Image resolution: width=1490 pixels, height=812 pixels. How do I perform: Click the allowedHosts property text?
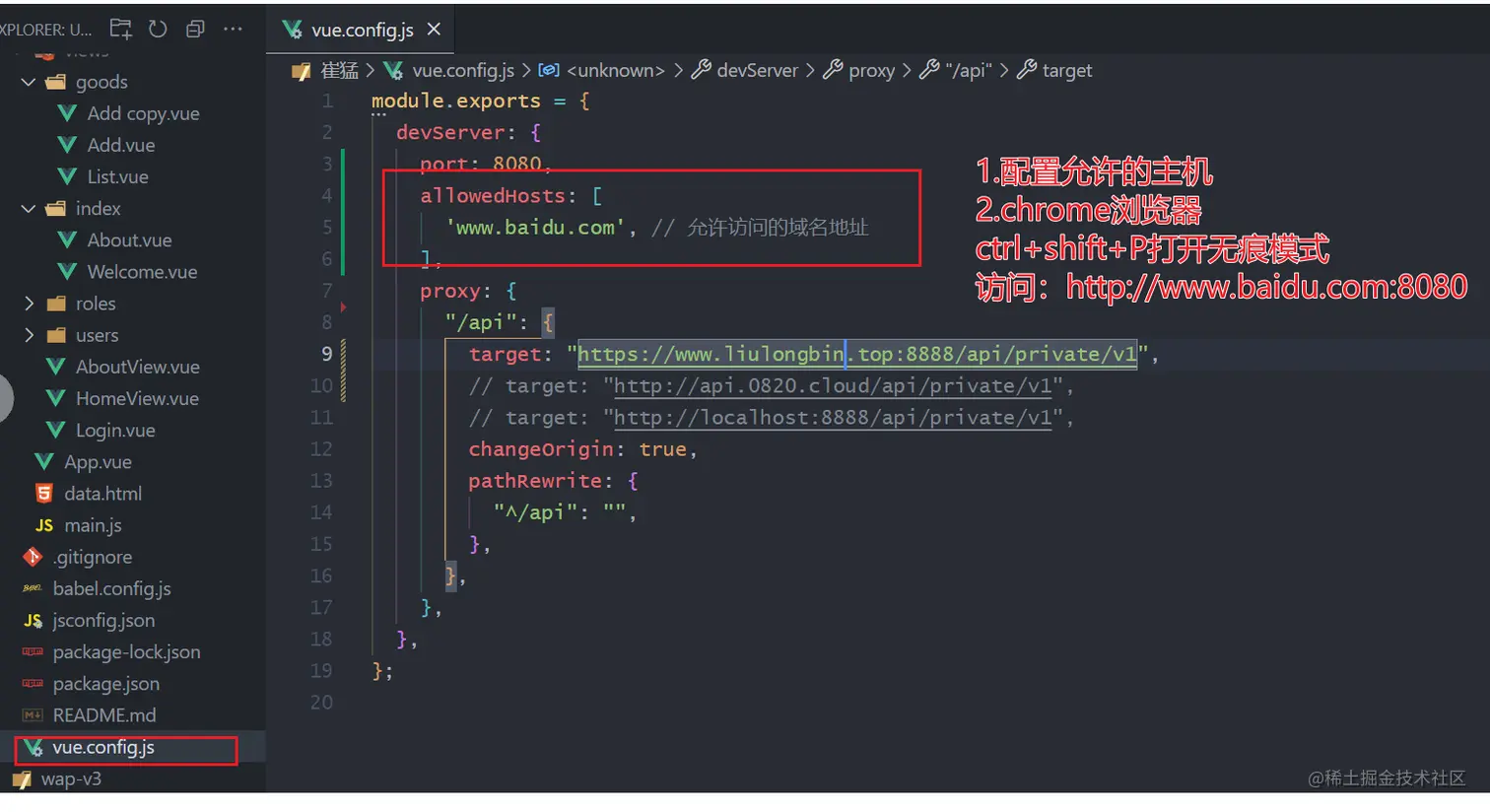493,195
